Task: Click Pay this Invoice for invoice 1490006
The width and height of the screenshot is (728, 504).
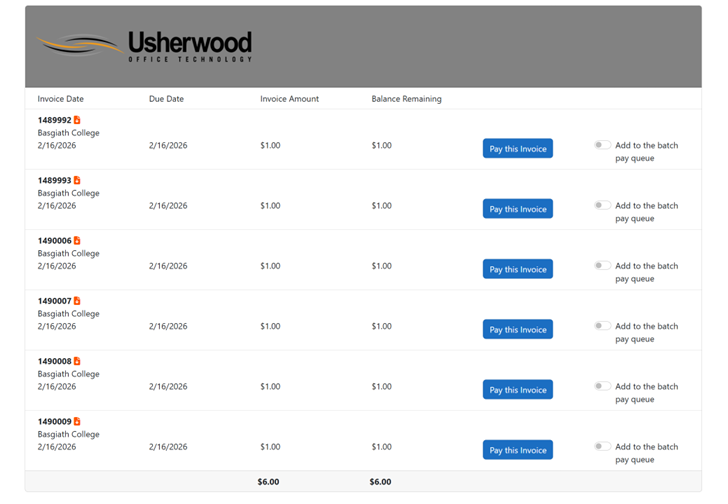Action: point(517,269)
